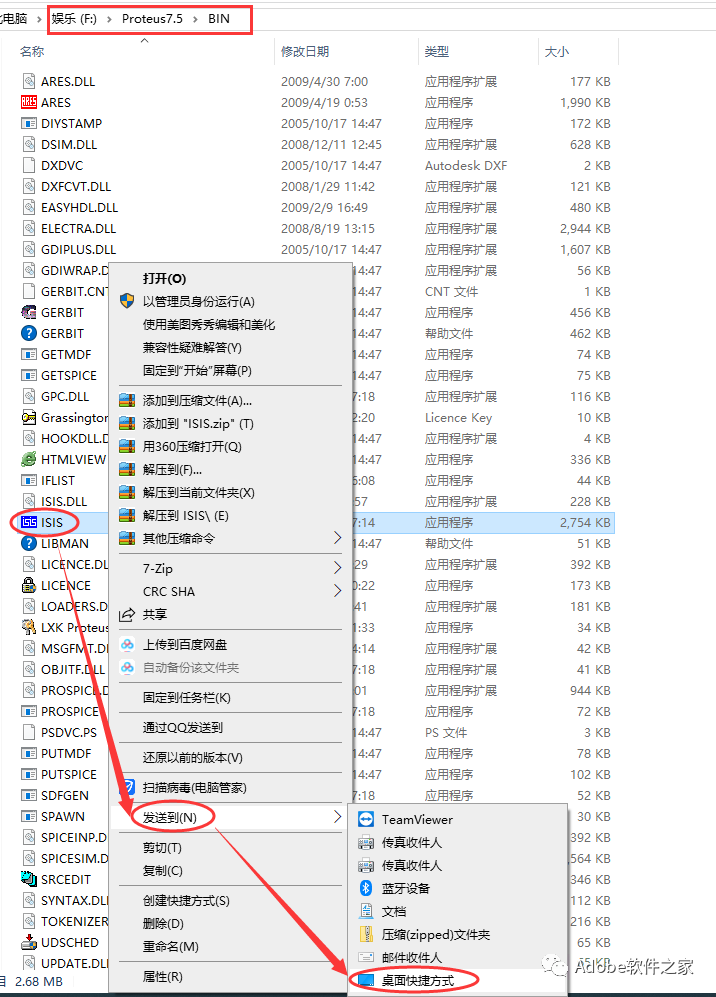Image resolution: width=716 pixels, height=997 pixels.
Task: Click the 上传到百度网盘 cloud icon
Action: (x=127, y=644)
